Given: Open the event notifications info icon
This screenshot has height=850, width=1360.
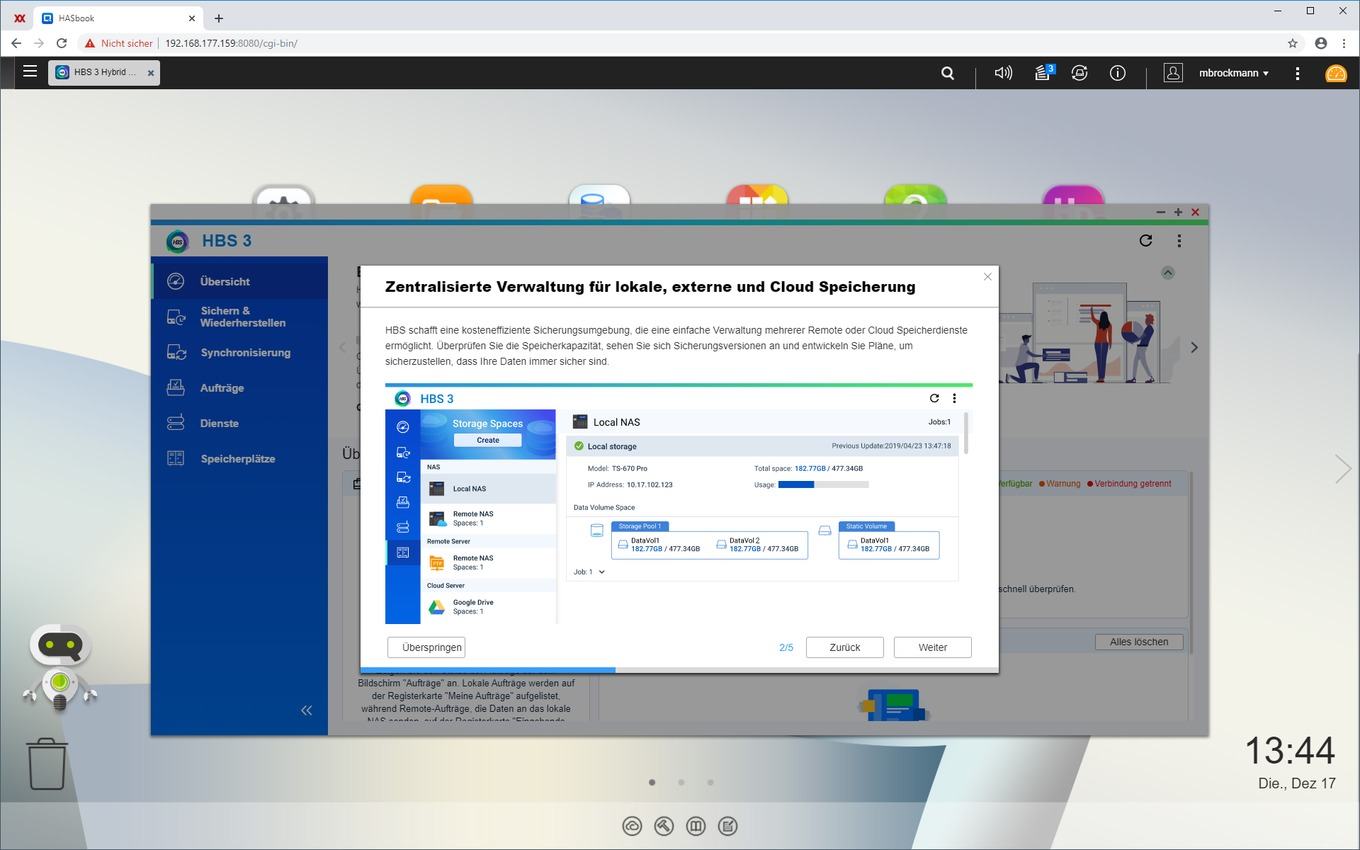Looking at the screenshot, I should point(1118,73).
